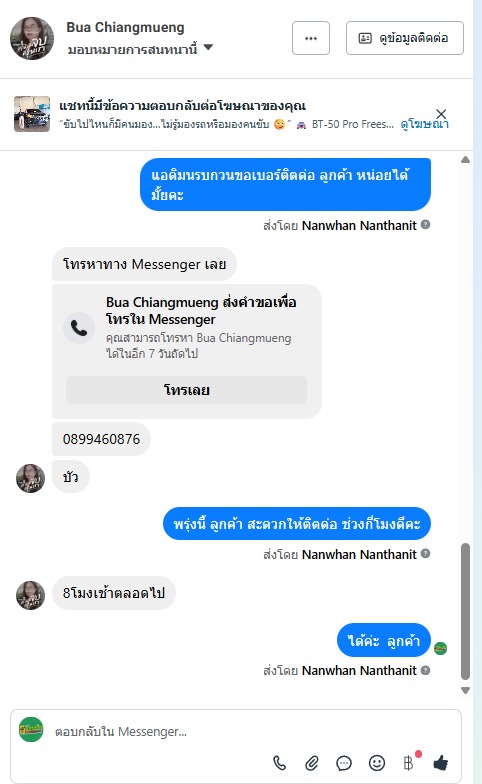Select the phone number 0899460876 message

(102, 439)
